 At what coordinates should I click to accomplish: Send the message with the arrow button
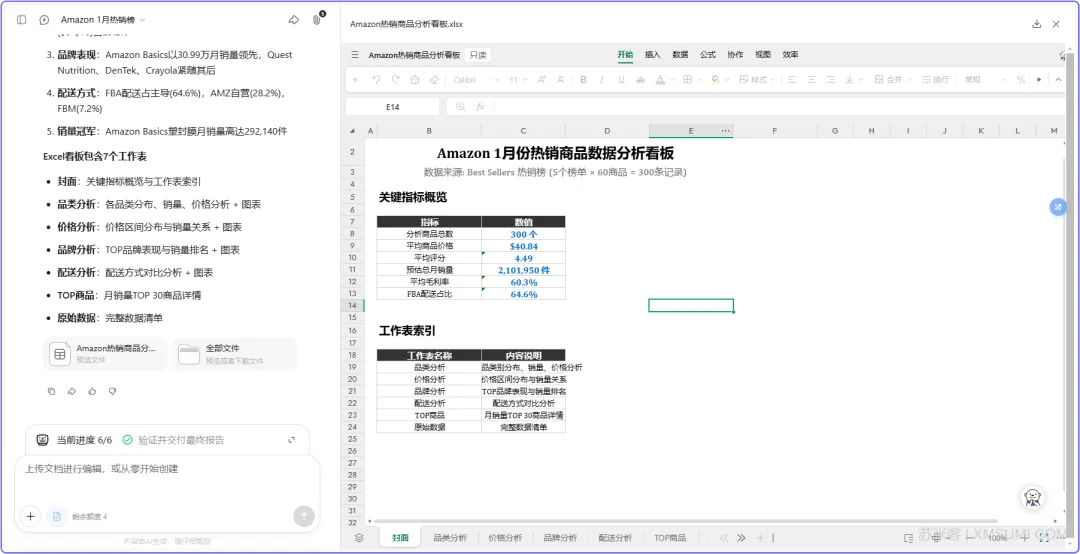coord(304,516)
